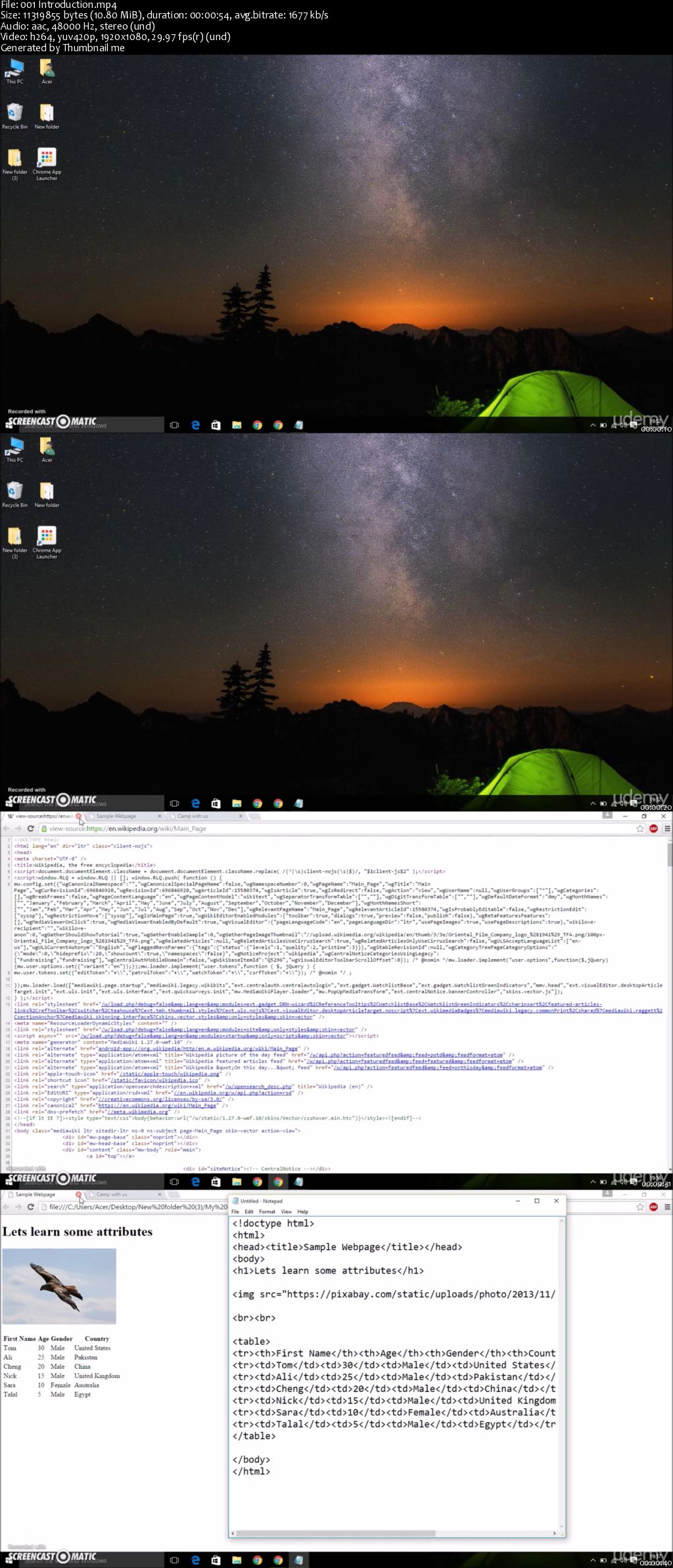Screen dimensions: 673x1568
Task: Open Notepad's Help menu
Action: coord(302,1211)
